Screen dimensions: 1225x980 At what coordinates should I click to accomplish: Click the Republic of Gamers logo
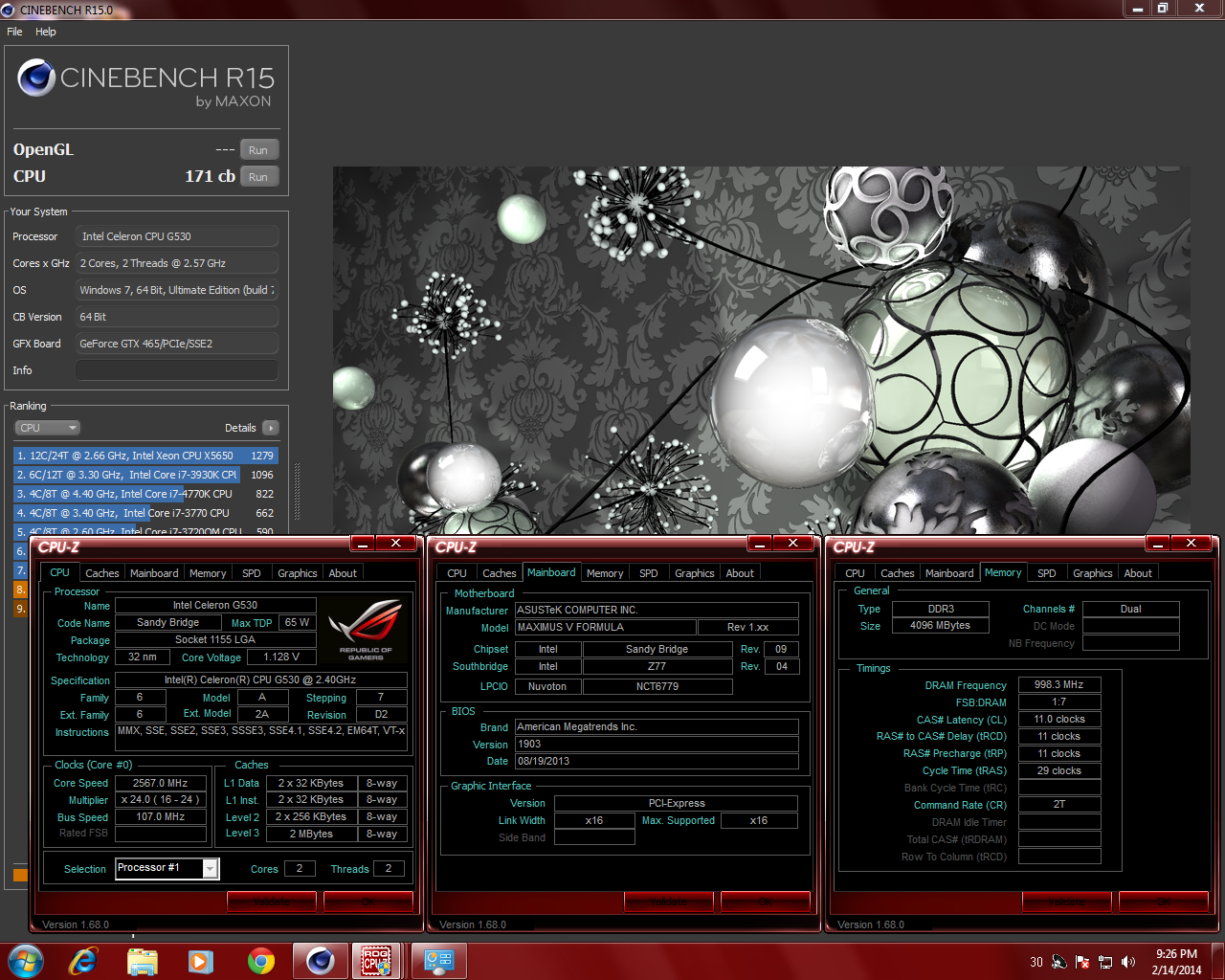[366, 630]
